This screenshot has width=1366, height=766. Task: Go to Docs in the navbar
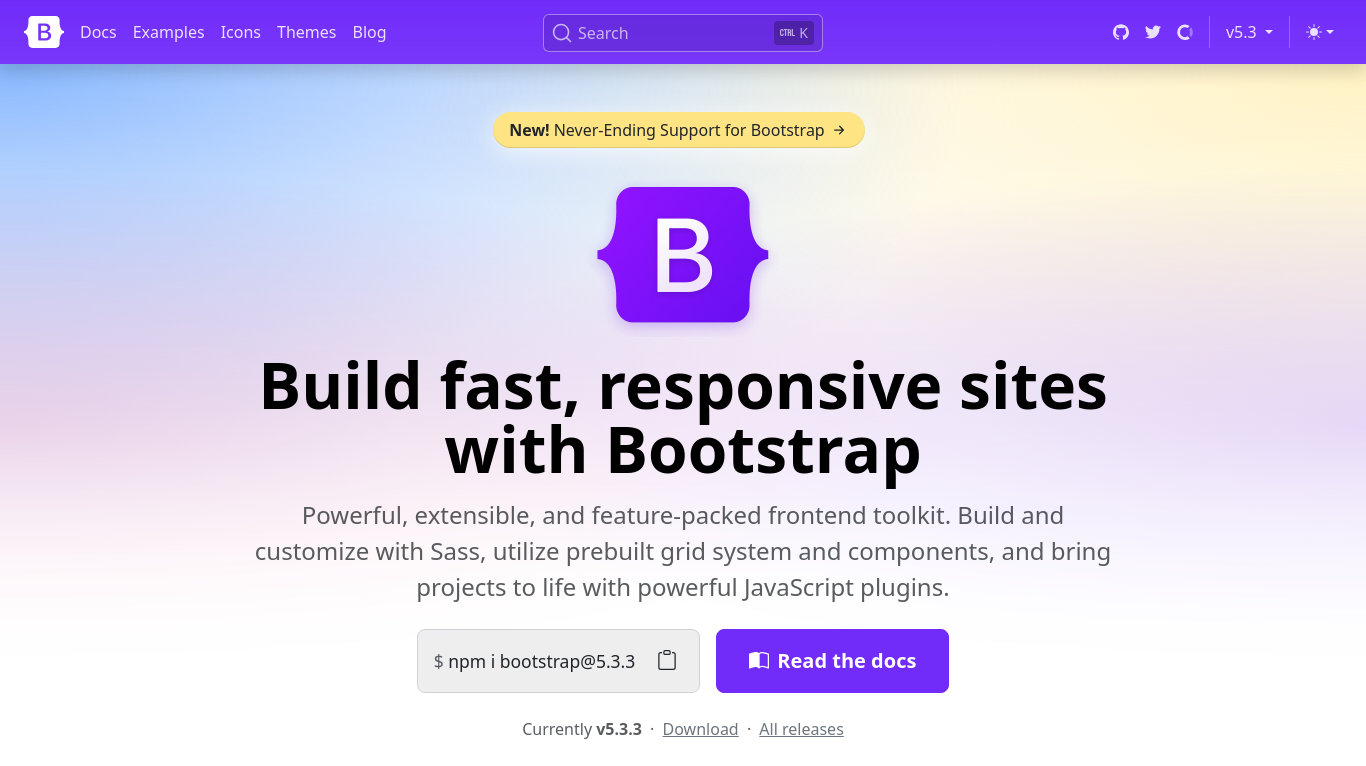[x=98, y=32]
